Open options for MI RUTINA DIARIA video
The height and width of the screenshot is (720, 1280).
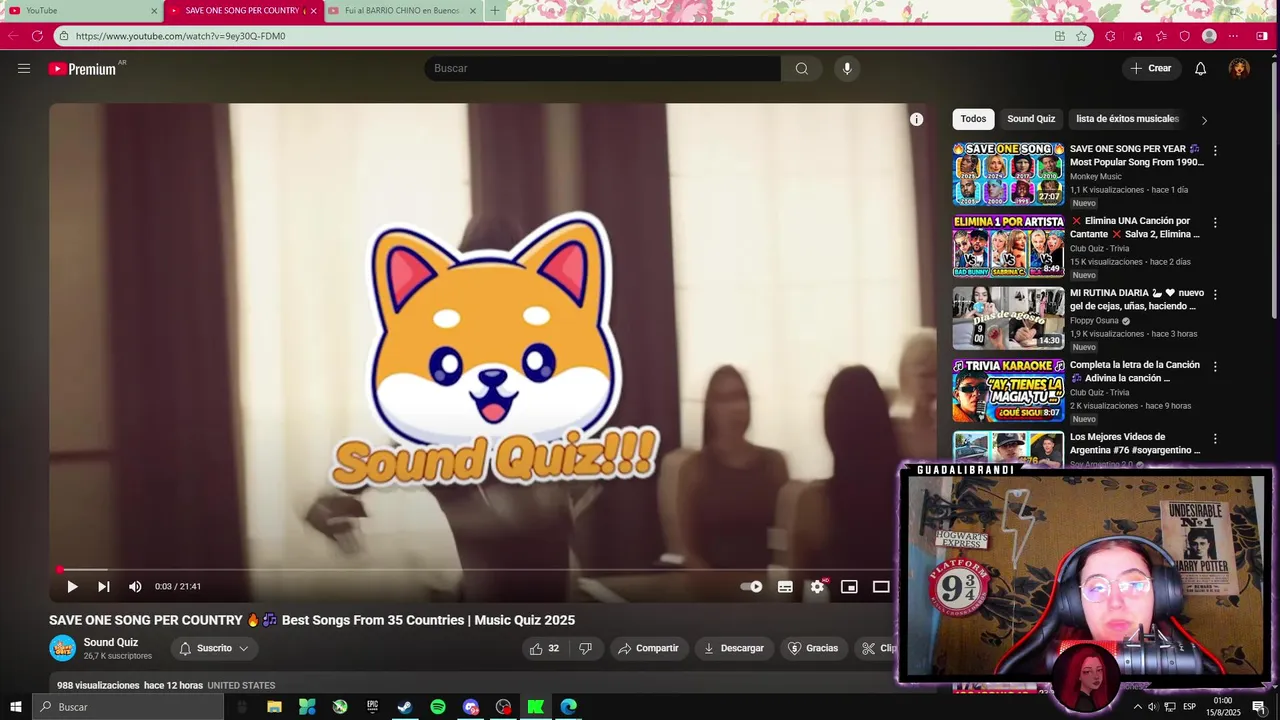1215,295
